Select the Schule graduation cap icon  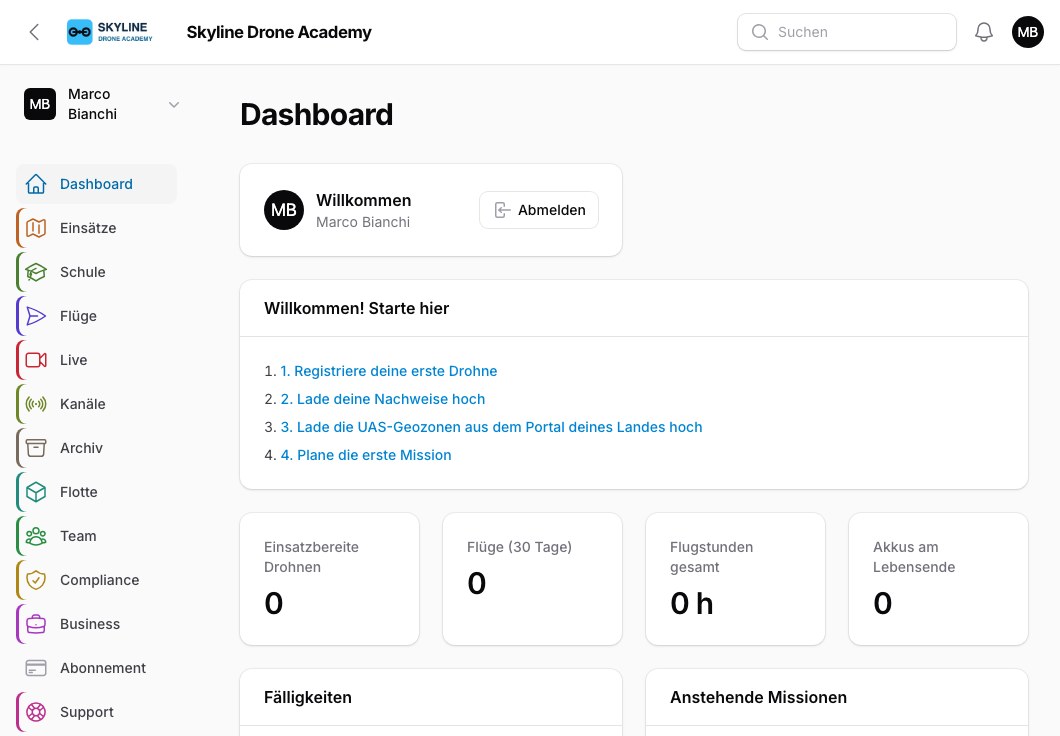(x=36, y=272)
